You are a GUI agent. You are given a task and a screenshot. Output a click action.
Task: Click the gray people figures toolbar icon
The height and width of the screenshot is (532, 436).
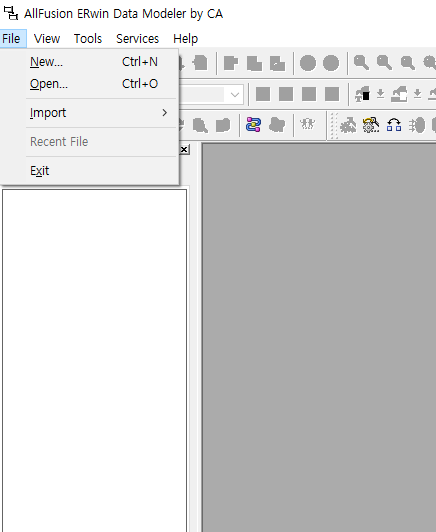click(307, 124)
